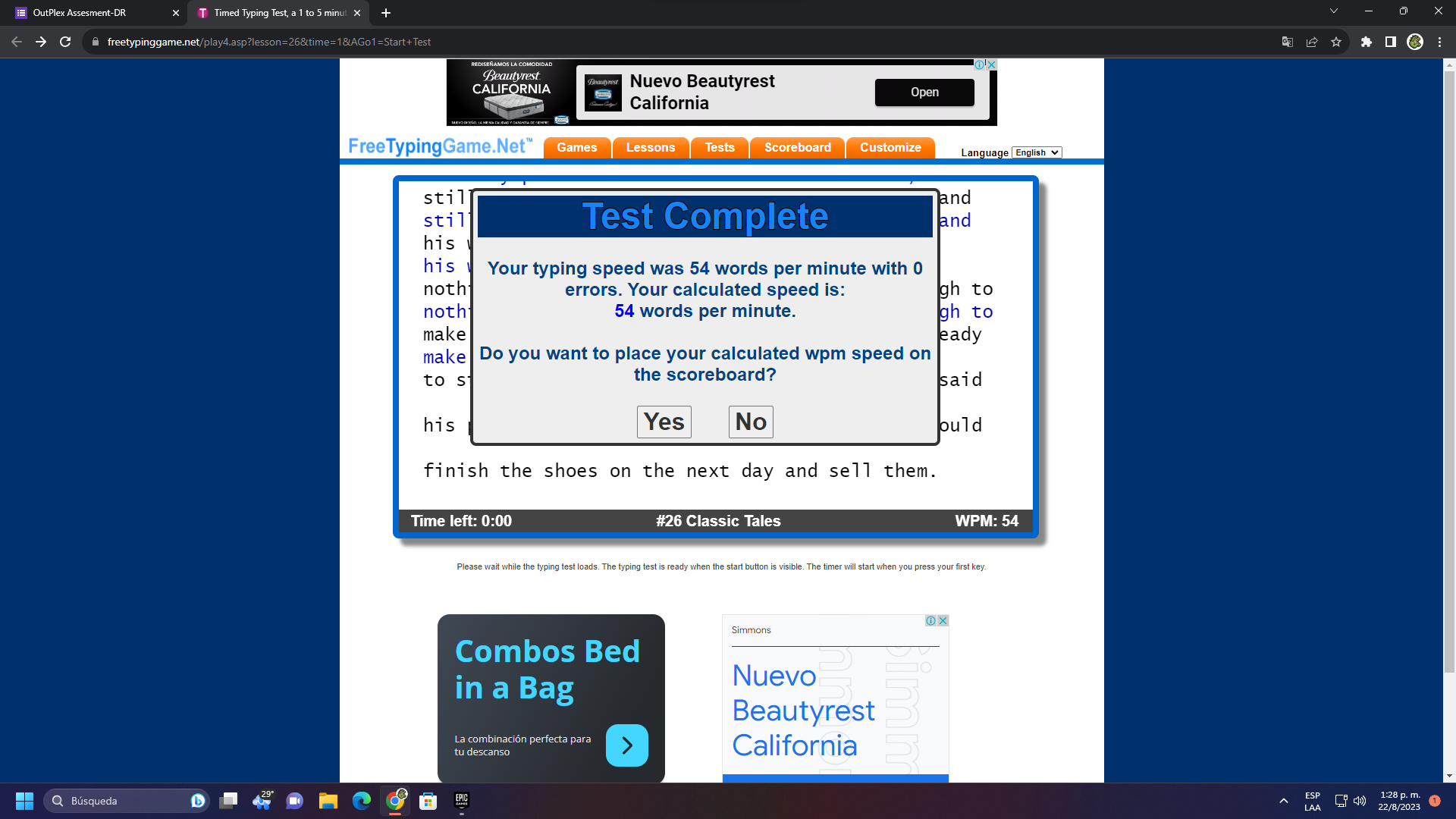Go back to previous page

coord(17,42)
